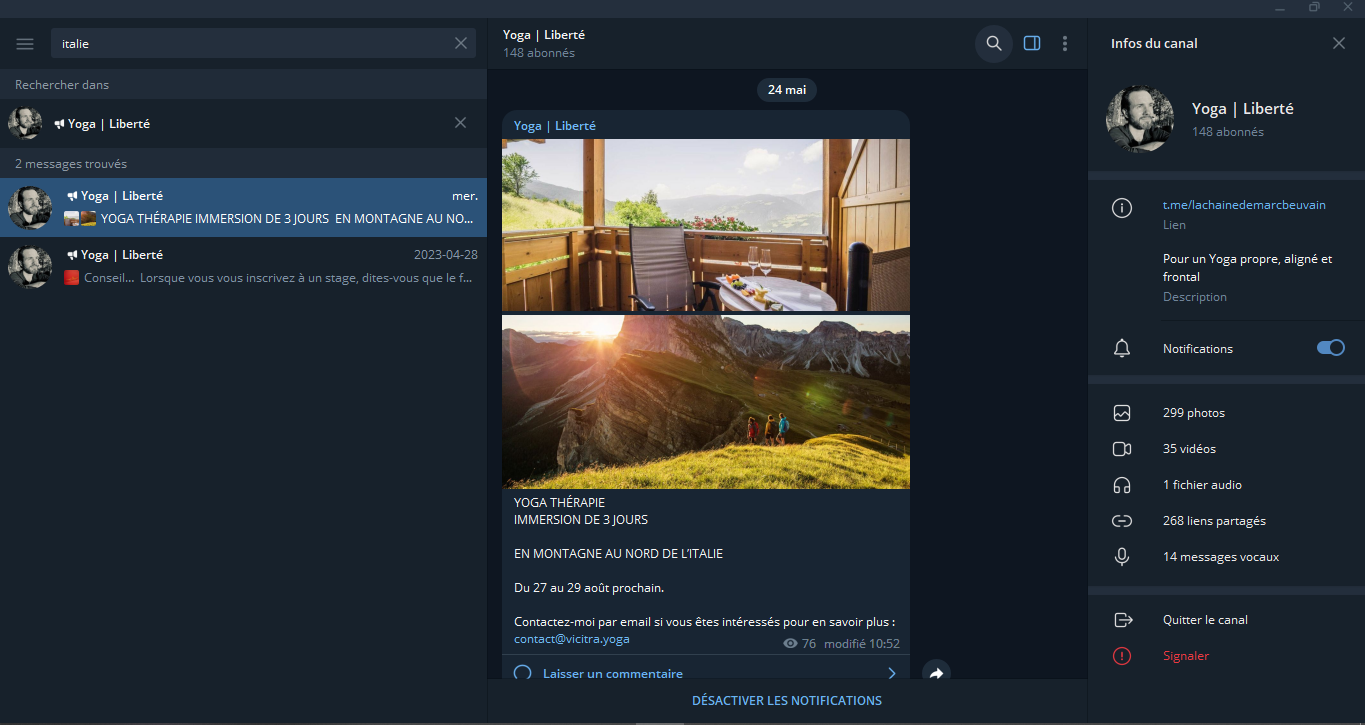
Task: Close the Infos du canal panel
Action: (x=1339, y=43)
